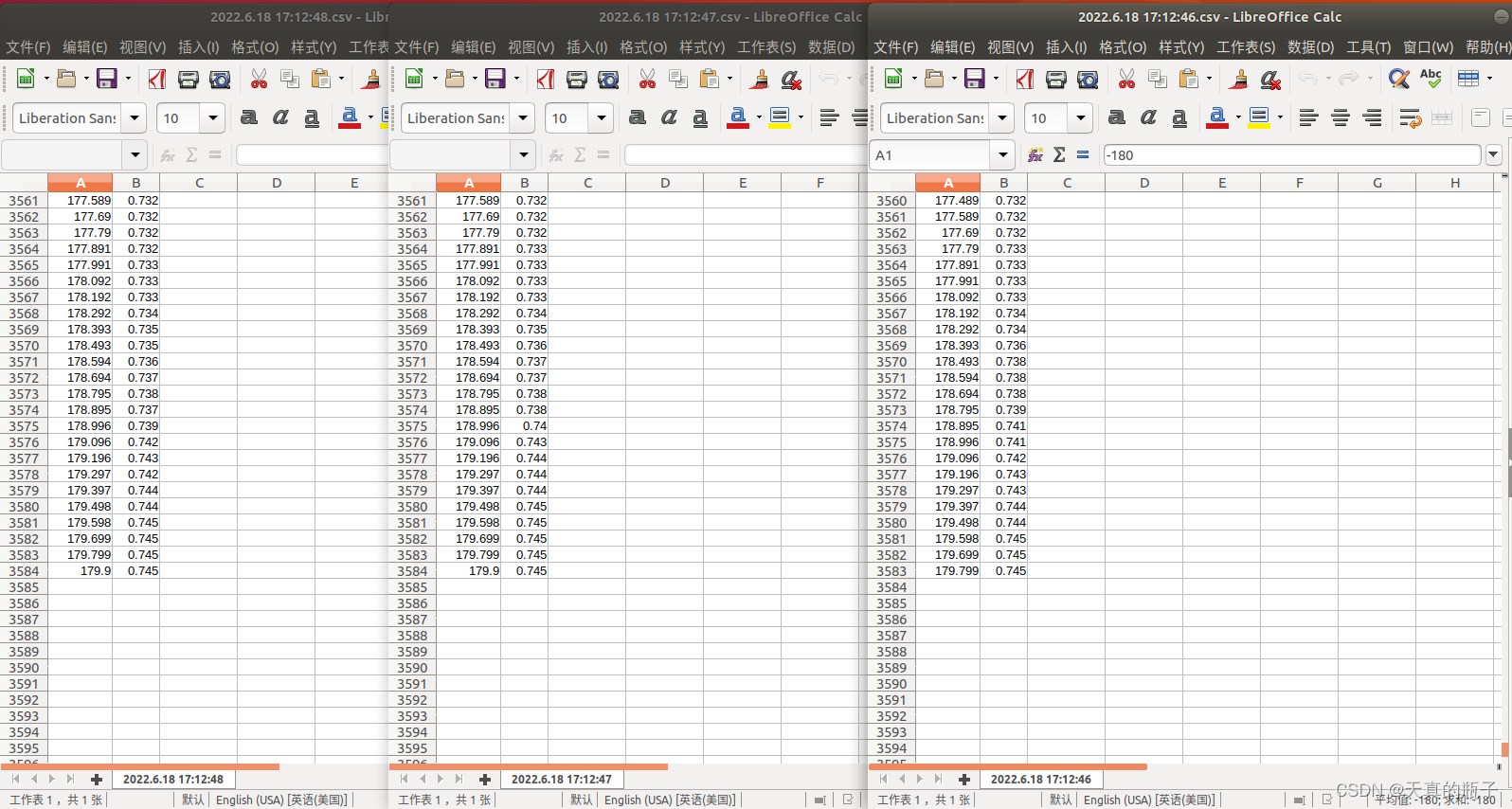This screenshot has height=809, width=1512.
Task: Click formula input showing -180
Action: (x=1292, y=154)
